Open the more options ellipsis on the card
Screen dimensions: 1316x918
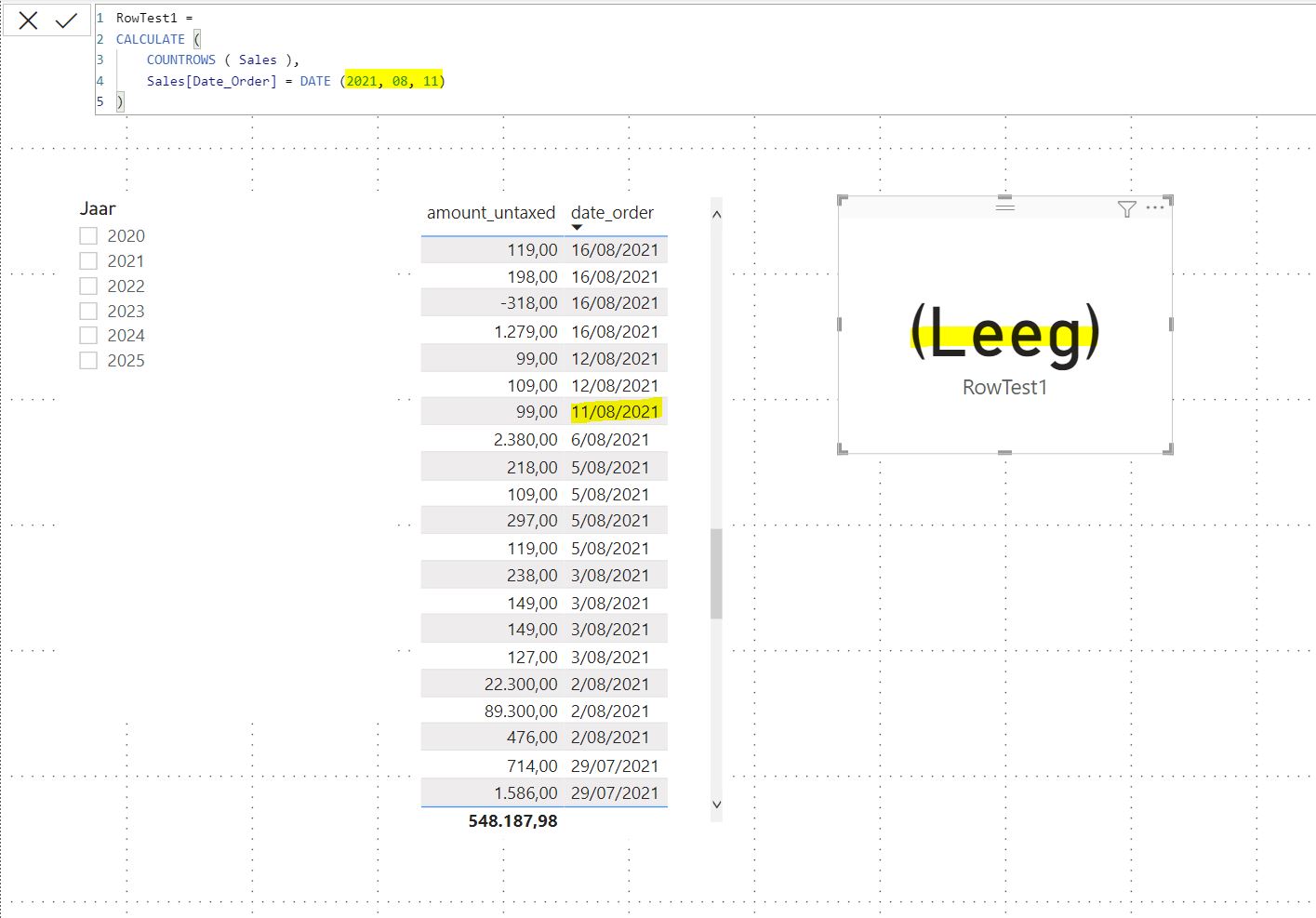point(1155,207)
